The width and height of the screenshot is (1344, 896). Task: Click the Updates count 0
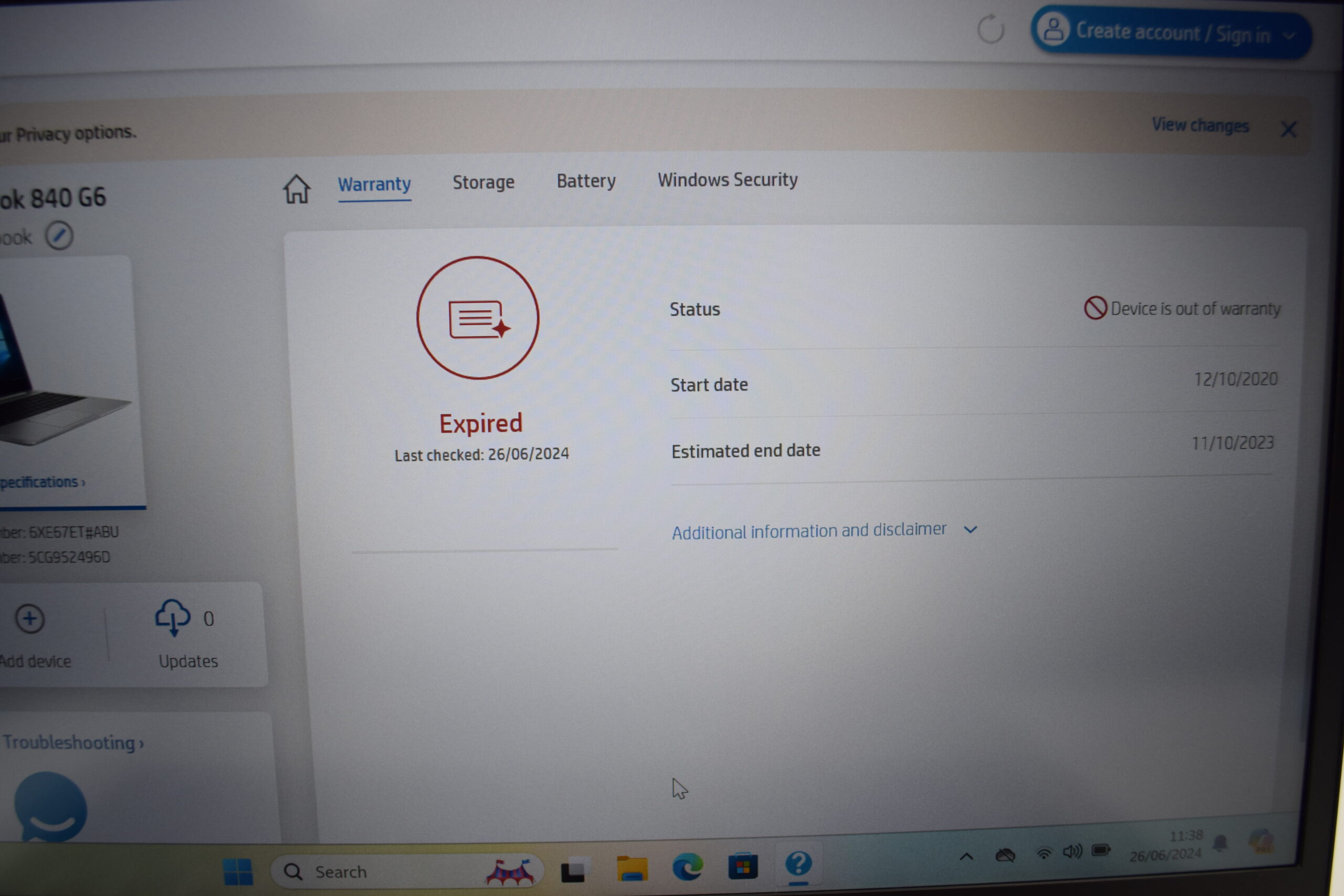click(x=208, y=619)
